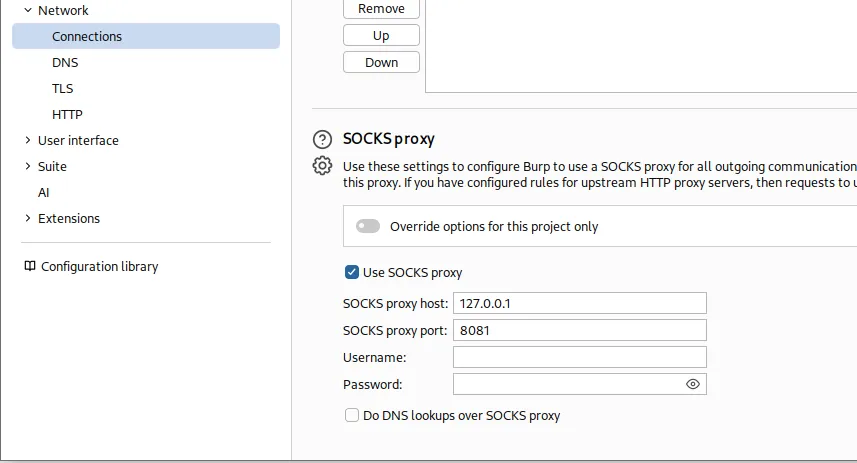Screen dimensions: 857x463
Task: Click the 'SOCKS proxy port:' label
Action: (x=395, y=331)
